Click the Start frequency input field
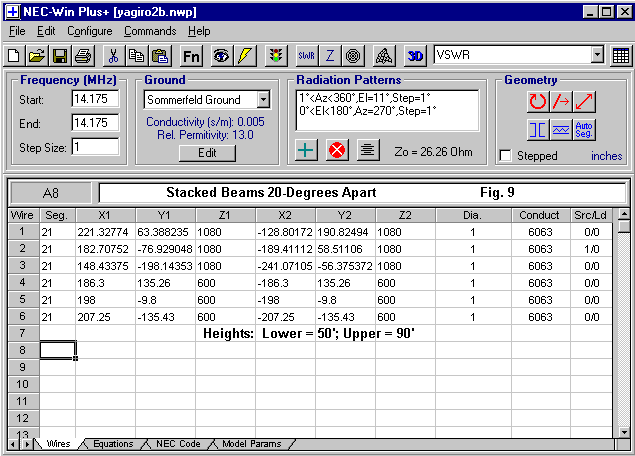Viewport: 635px width, 456px height. (x=93, y=99)
